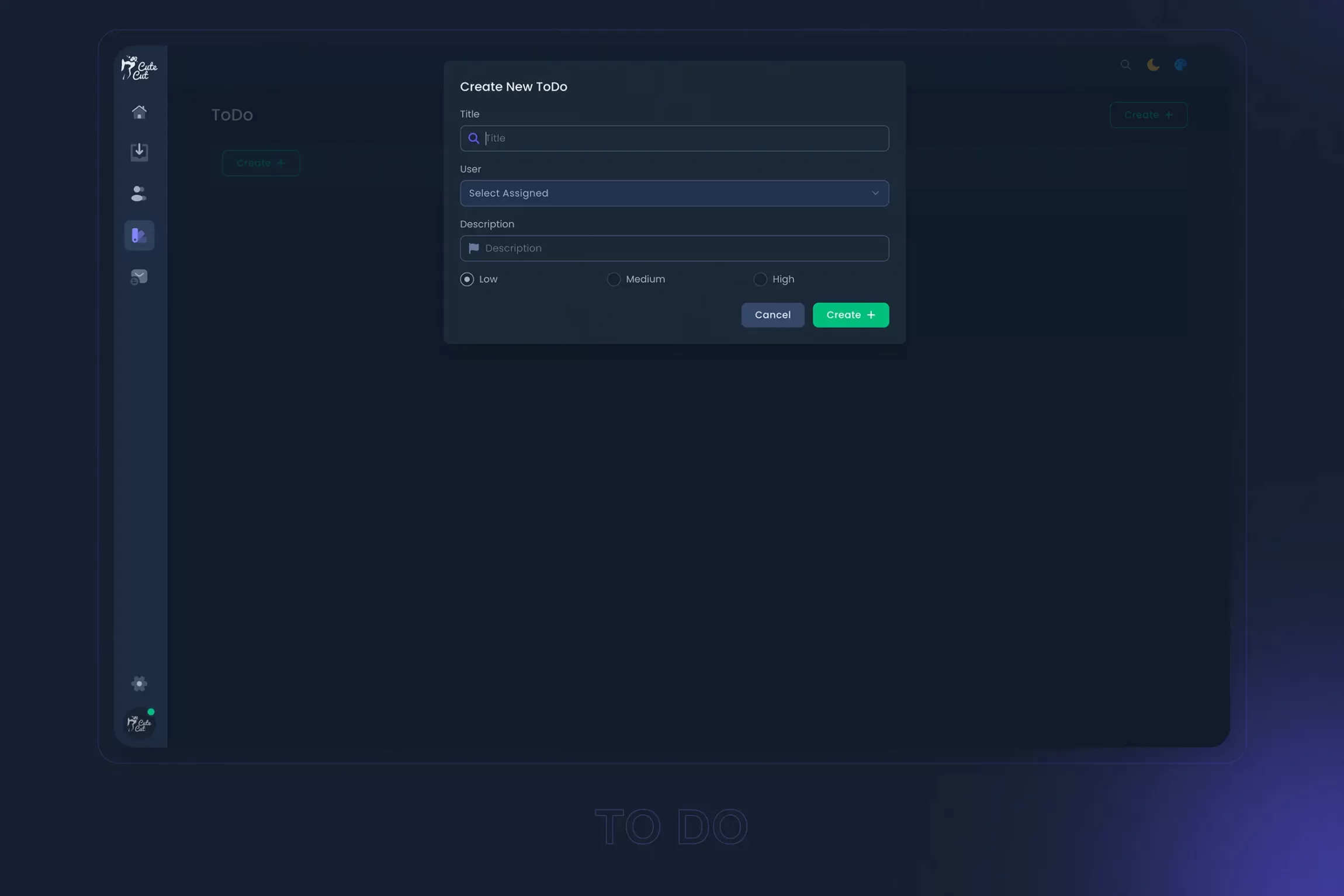Open the settings gear icon

pos(139,683)
